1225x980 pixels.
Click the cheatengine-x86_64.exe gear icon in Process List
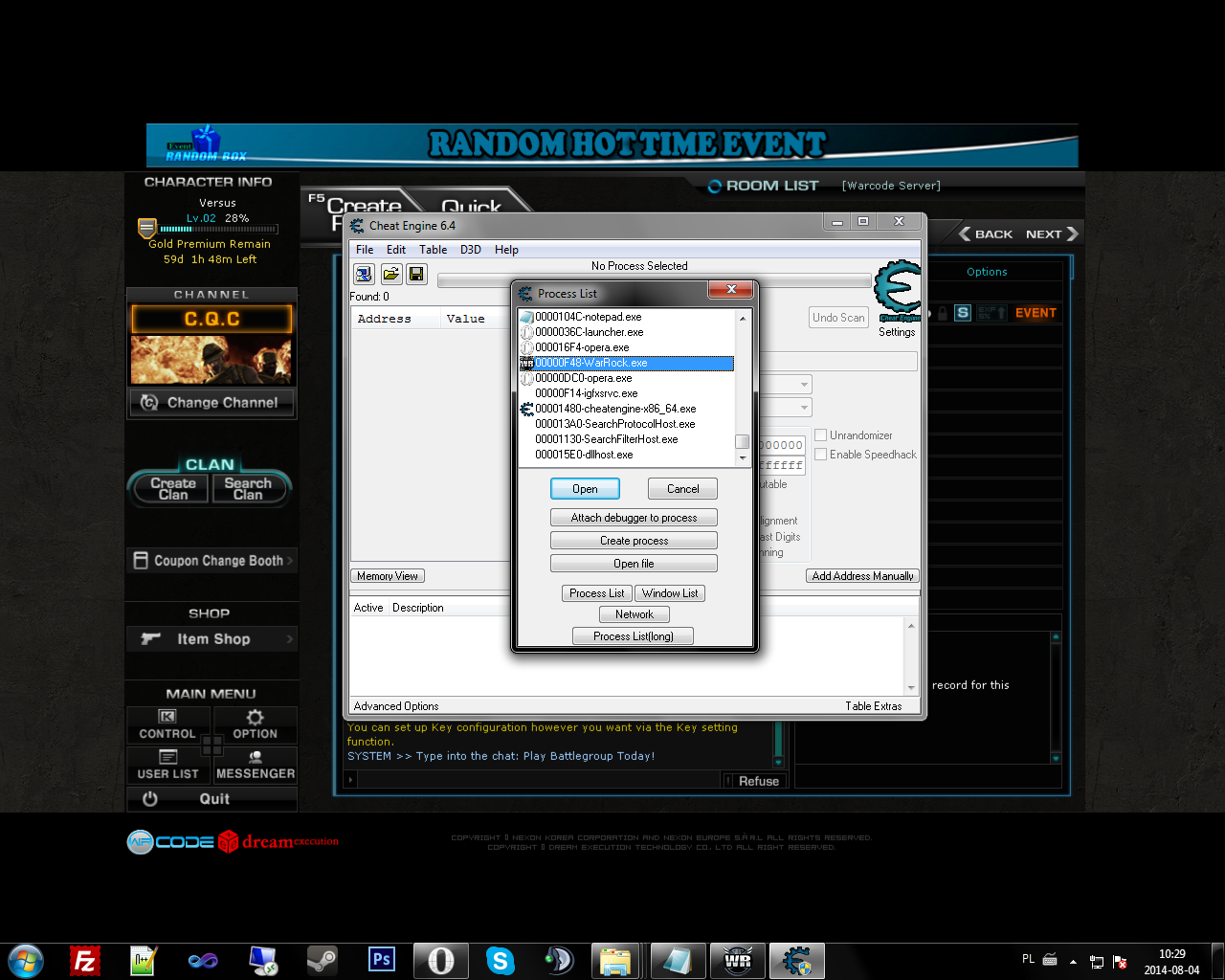coord(526,409)
